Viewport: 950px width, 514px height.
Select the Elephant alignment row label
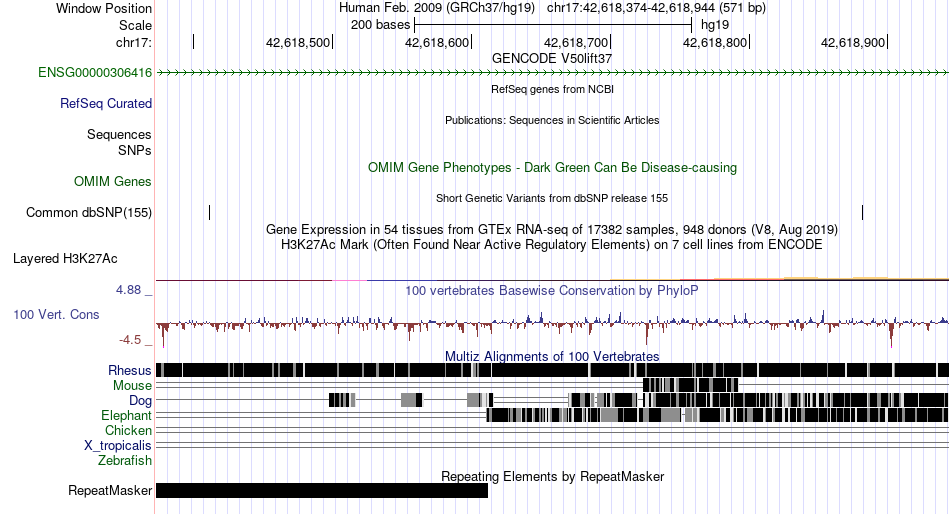[126, 415]
